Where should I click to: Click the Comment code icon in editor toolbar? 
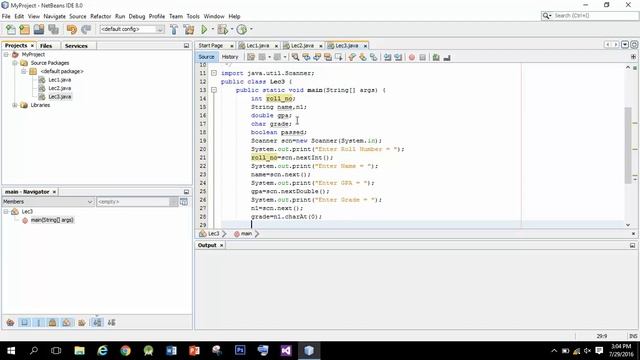436,57
